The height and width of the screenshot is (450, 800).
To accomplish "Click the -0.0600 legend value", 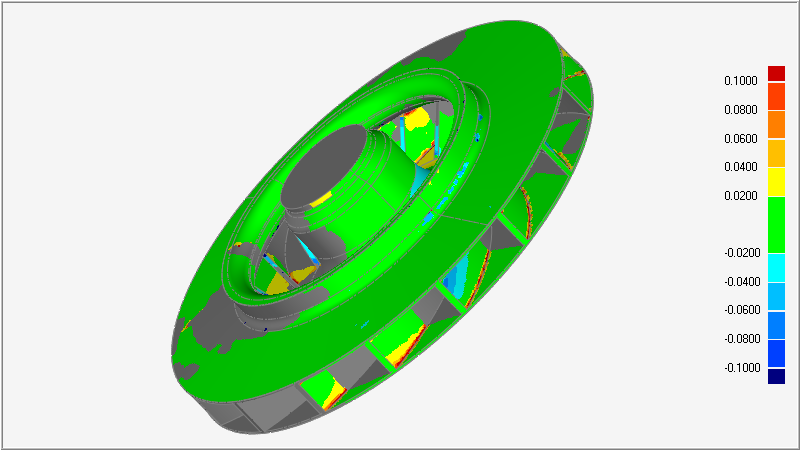I will tap(742, 310).
